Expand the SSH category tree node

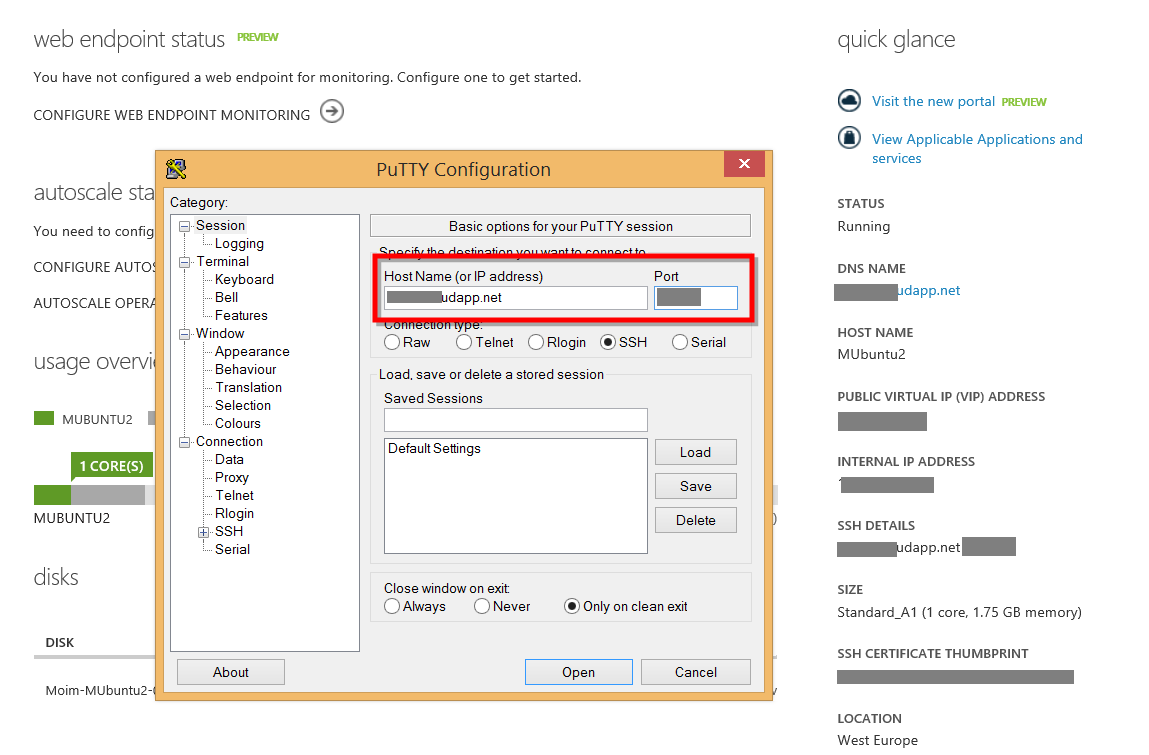(204, 532)
